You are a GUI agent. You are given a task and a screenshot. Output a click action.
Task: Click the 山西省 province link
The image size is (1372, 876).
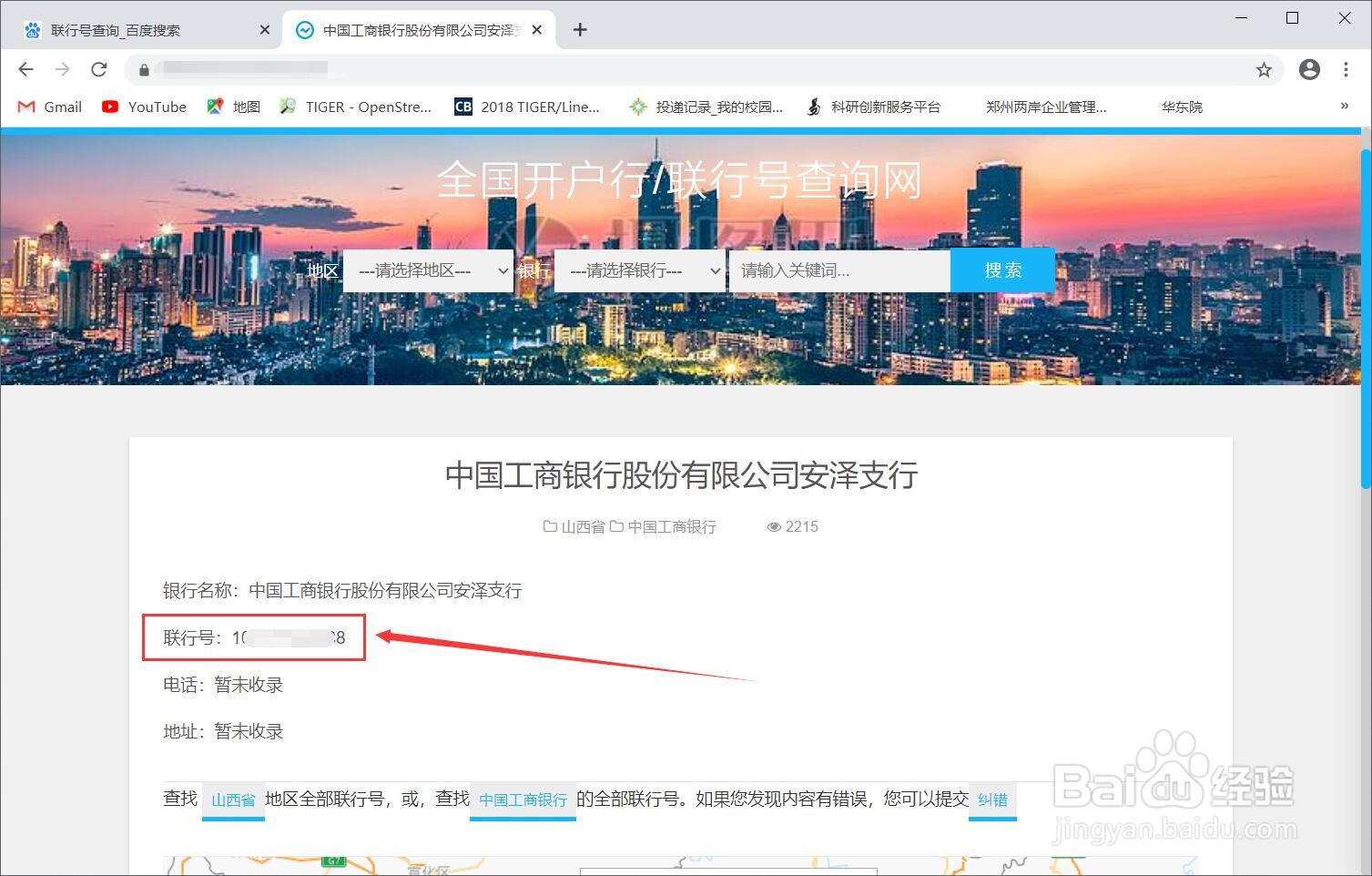[233, 799]
